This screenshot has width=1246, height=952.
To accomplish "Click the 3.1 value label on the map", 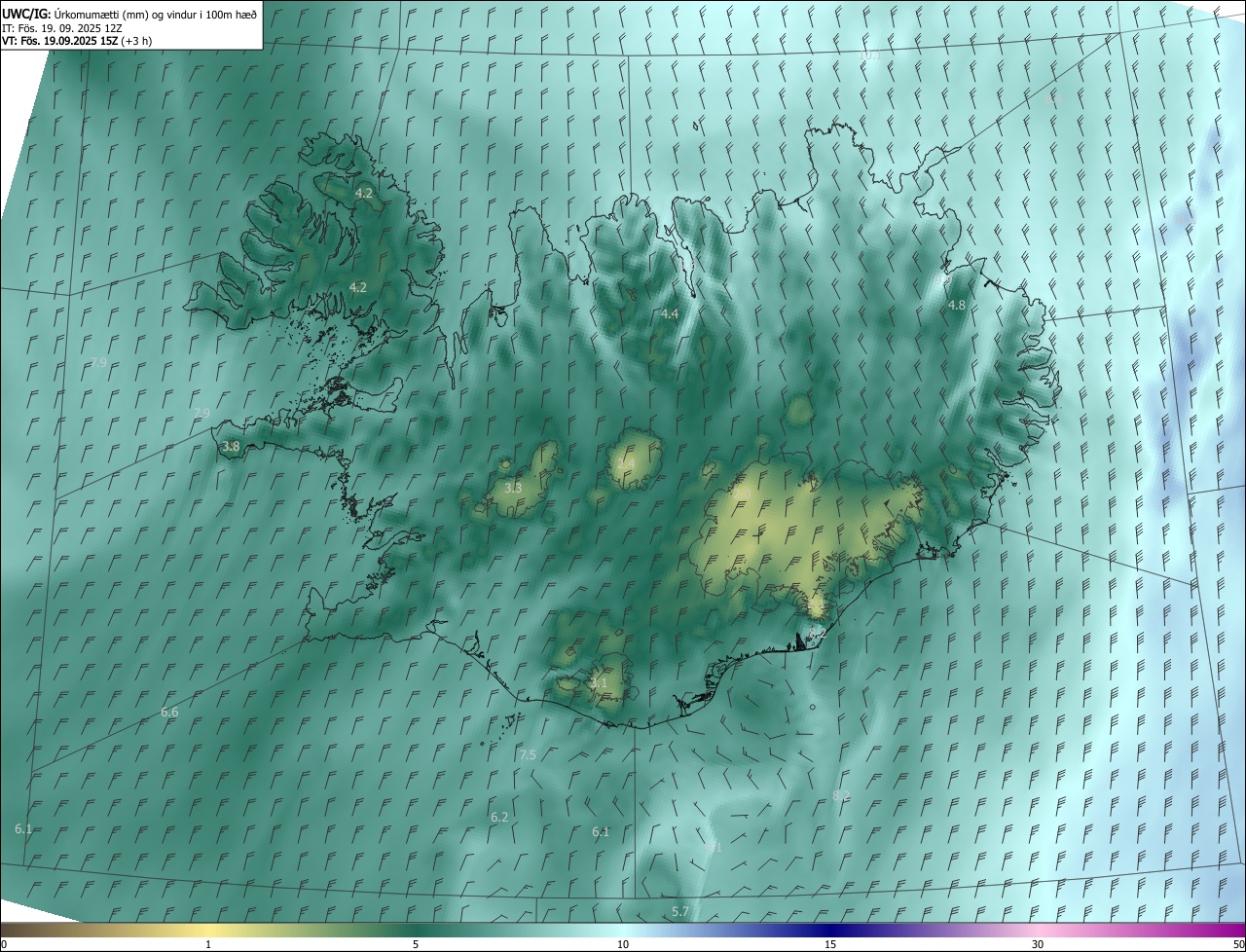I will coord(599,683).
